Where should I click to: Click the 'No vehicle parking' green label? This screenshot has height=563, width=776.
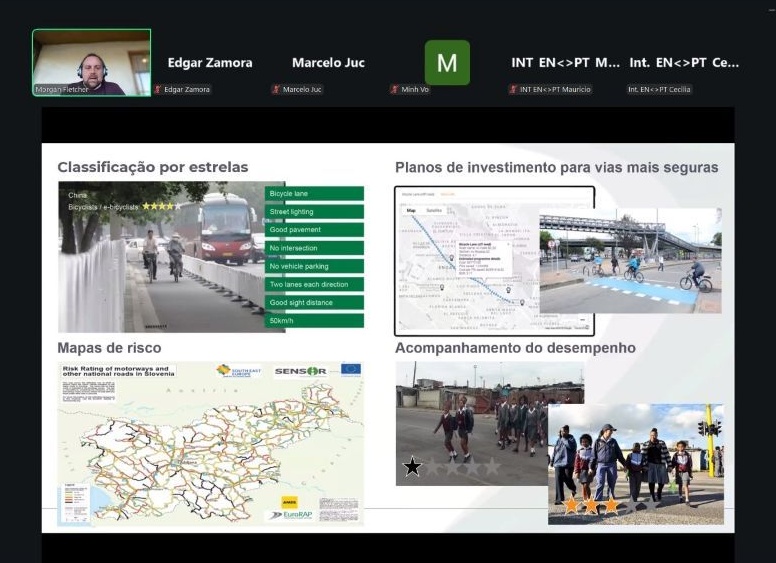pyautogui.click(x=314, y=266)
